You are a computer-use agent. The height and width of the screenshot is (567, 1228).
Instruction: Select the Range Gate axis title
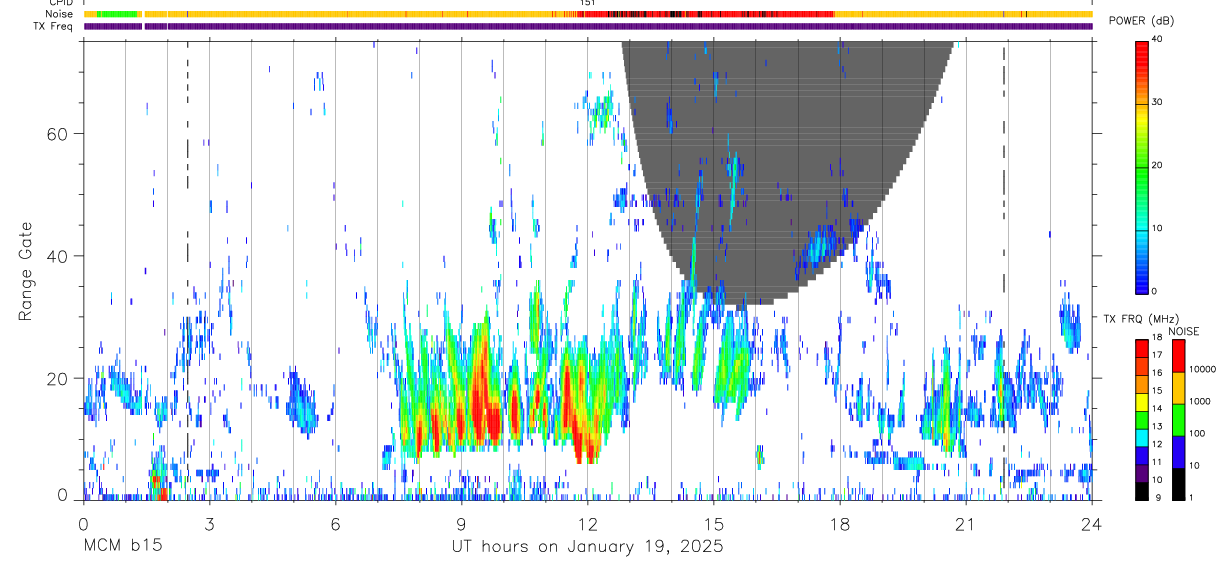pyautogui.click(x=26, y=270)
